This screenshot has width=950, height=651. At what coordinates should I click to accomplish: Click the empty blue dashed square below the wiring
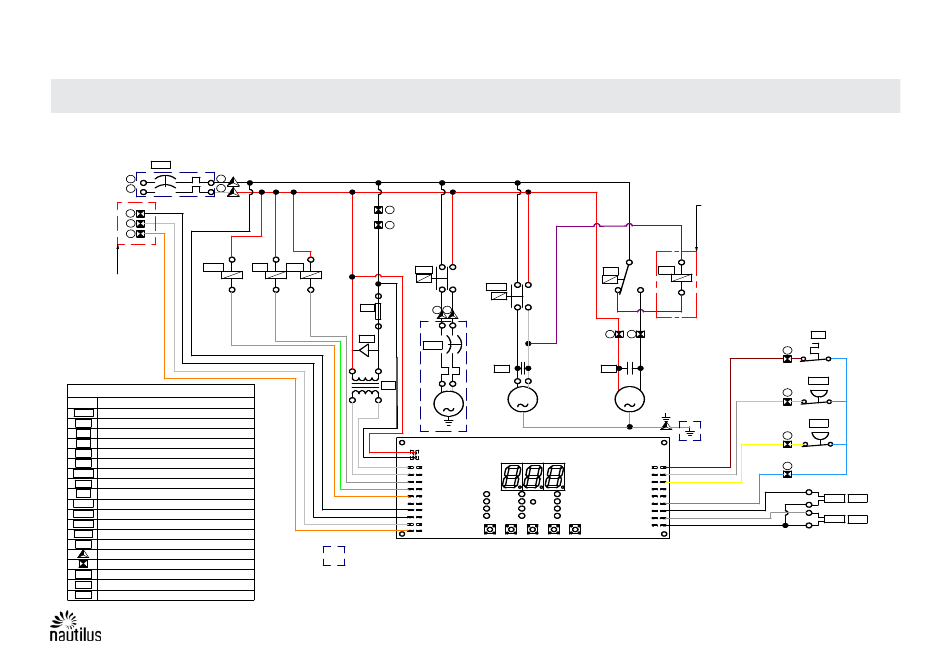pyautogui.click(x=334, y=556)
